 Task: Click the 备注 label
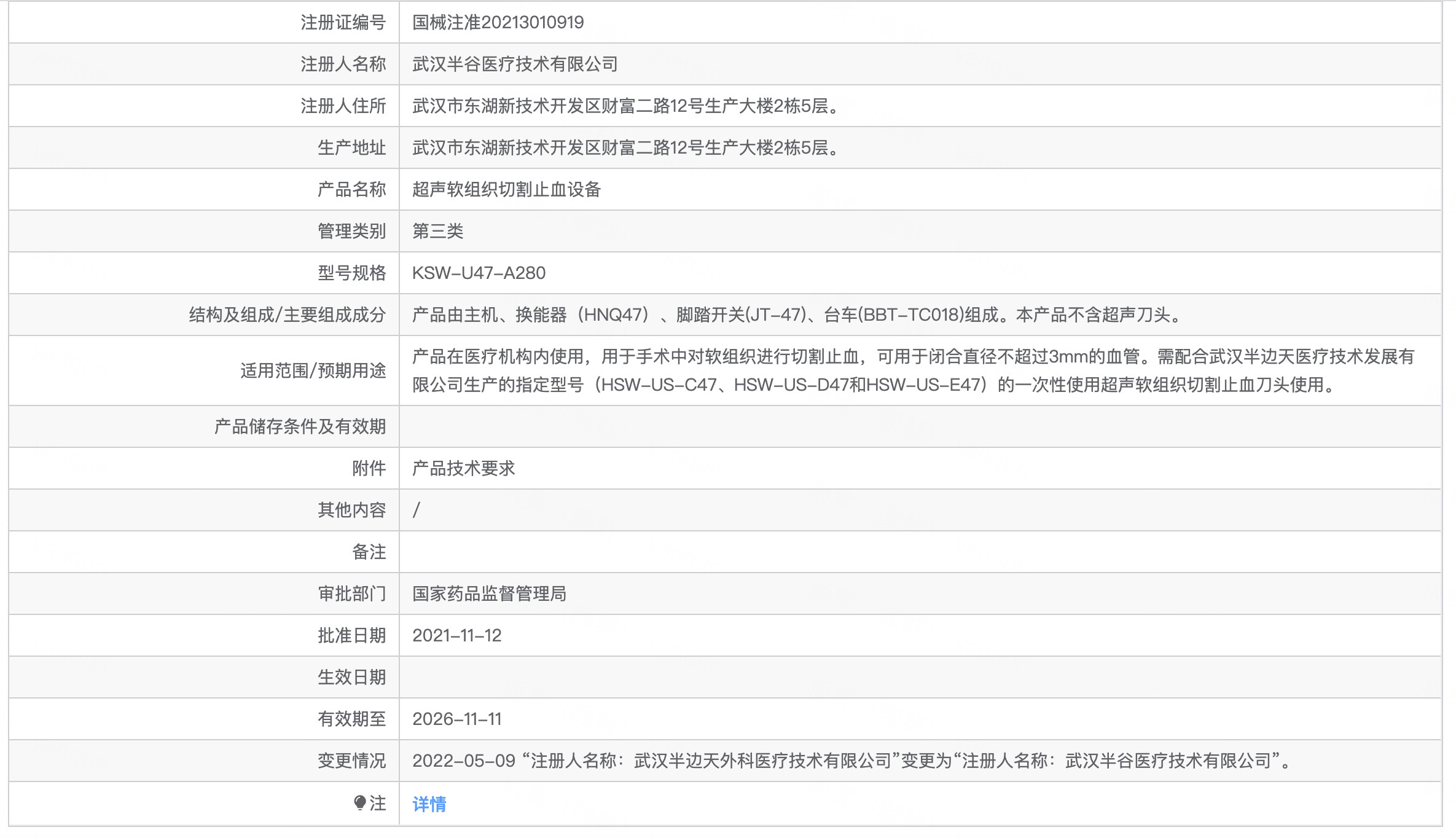point(369,552)
